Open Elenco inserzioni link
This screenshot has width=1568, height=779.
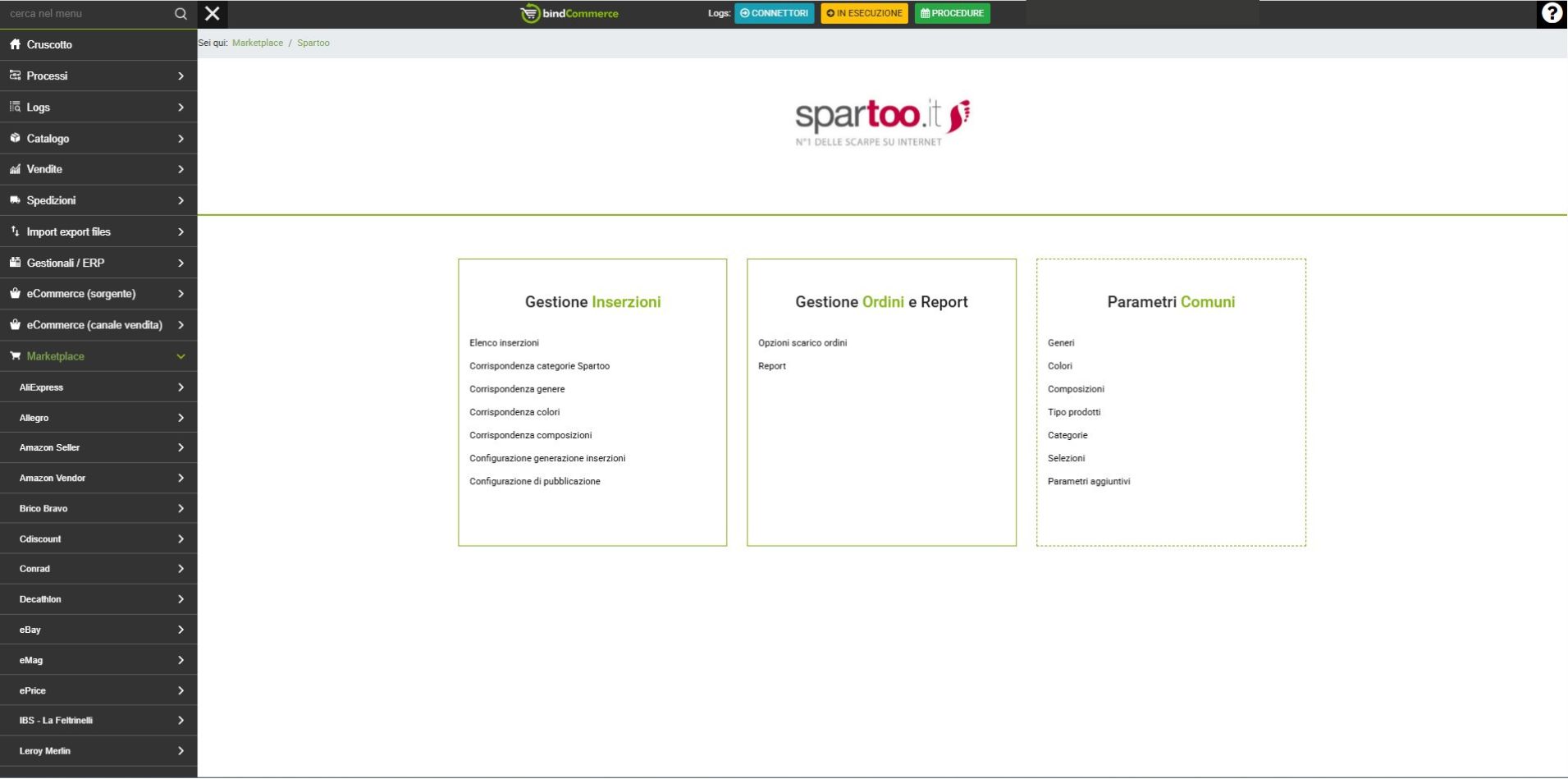tap(504, 343)
